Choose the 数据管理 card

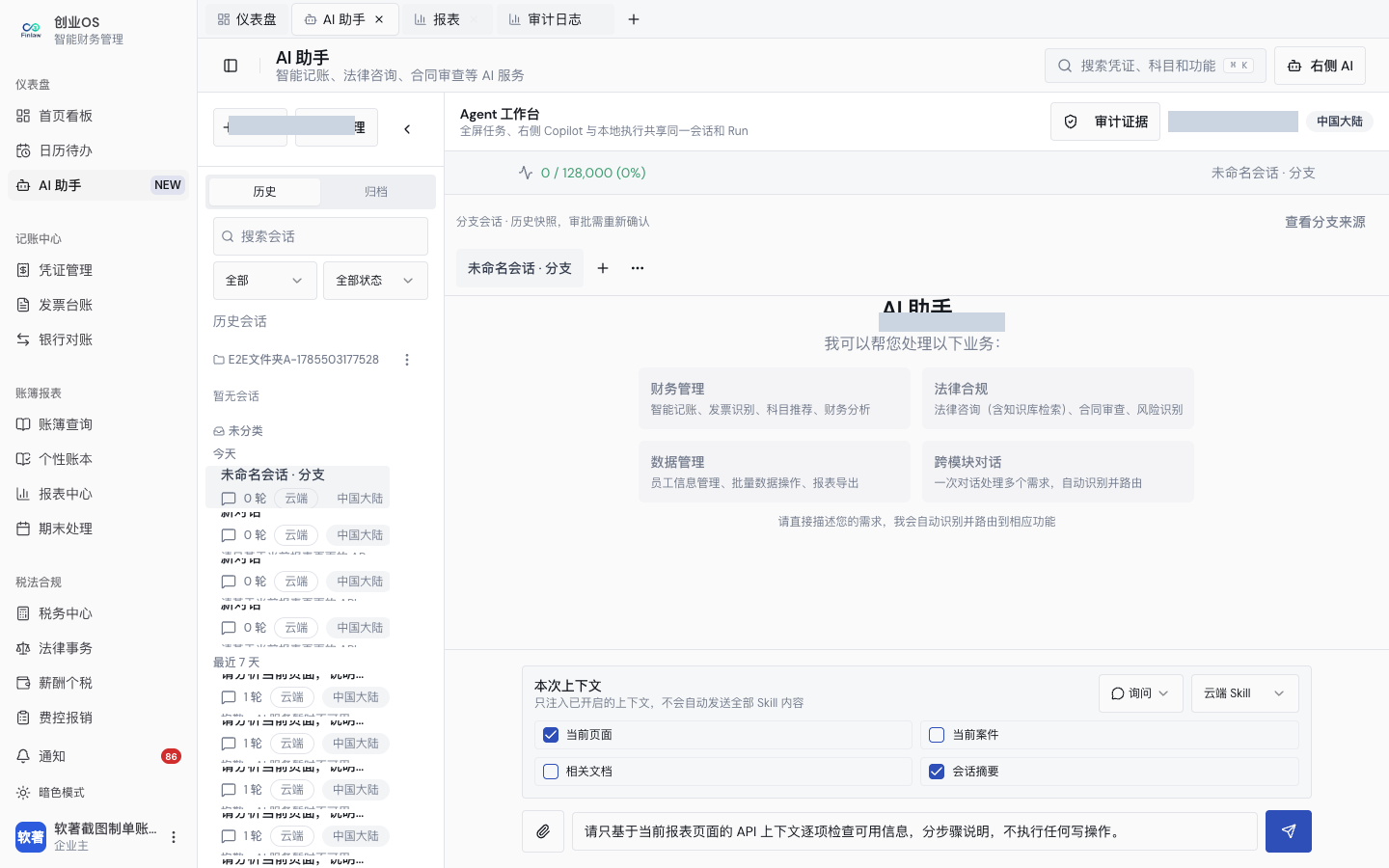(x=775, y=472)
